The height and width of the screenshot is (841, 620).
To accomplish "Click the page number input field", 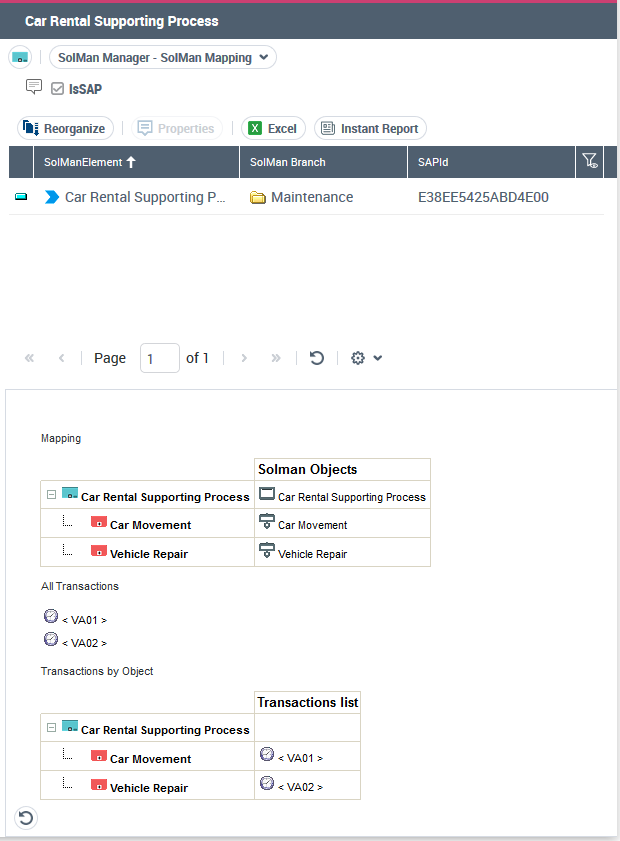I will [159, 358].
